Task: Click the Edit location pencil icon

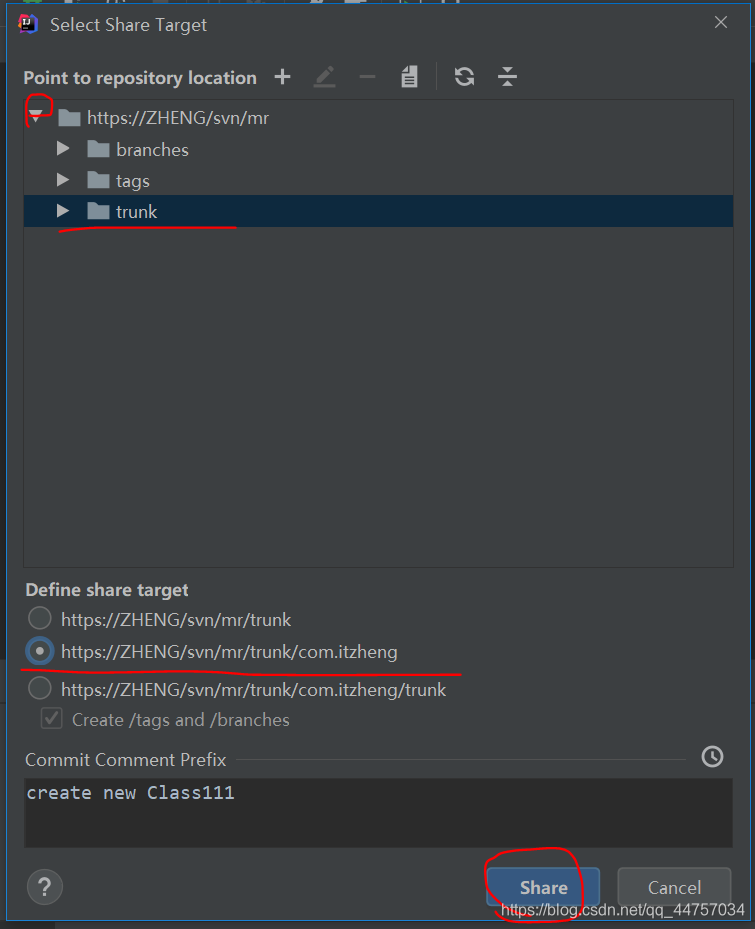Action: [324, 77]
